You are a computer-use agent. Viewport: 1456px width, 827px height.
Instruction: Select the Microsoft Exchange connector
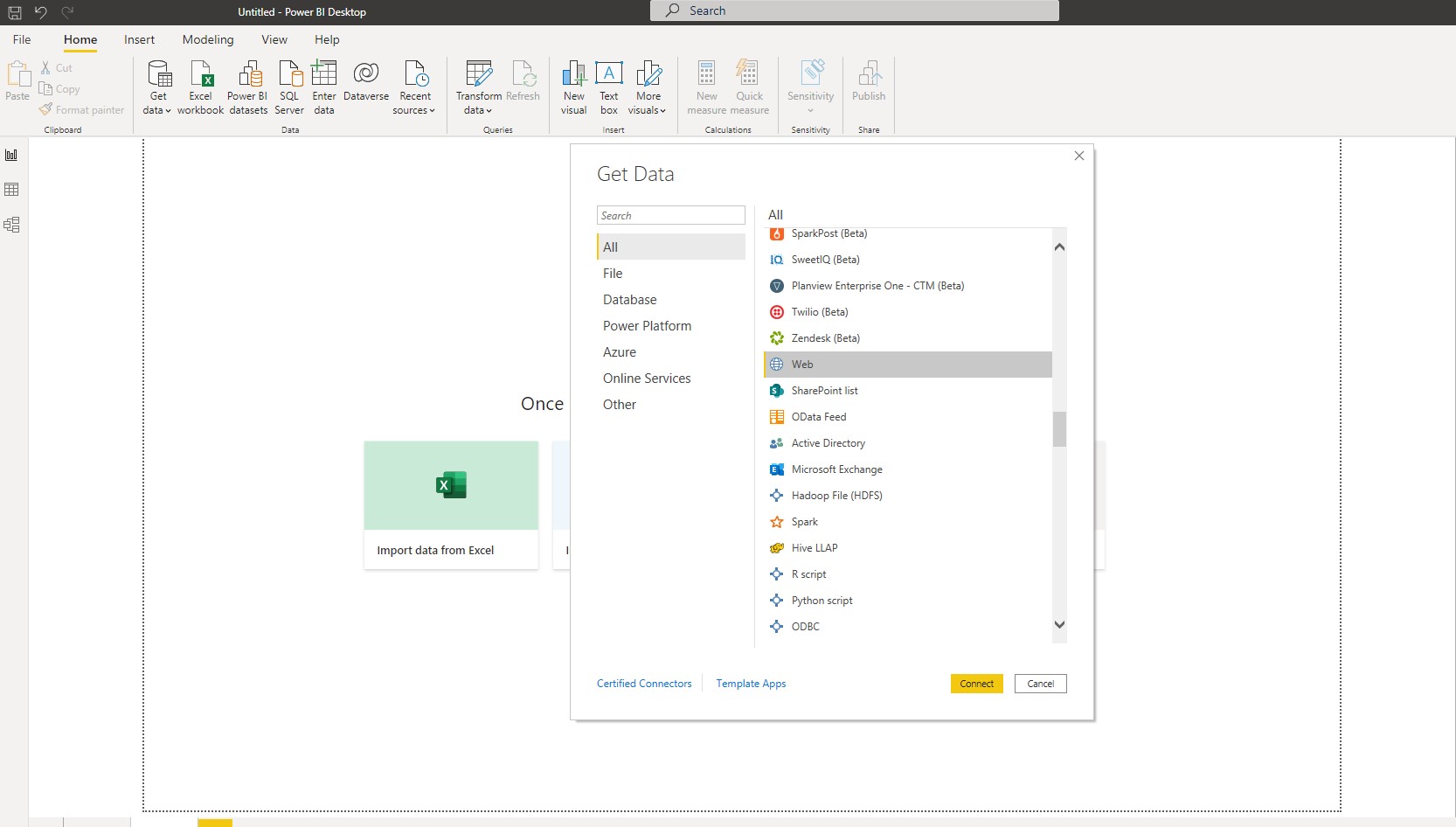(908, 469)
